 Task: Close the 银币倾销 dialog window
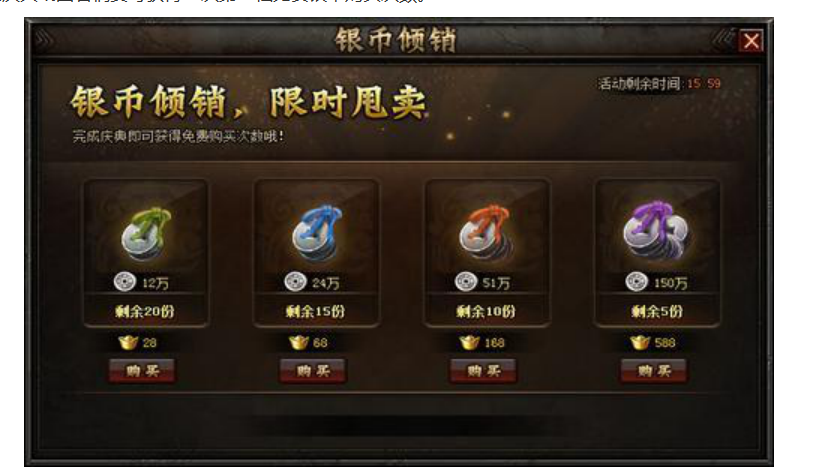click(751, 40)
